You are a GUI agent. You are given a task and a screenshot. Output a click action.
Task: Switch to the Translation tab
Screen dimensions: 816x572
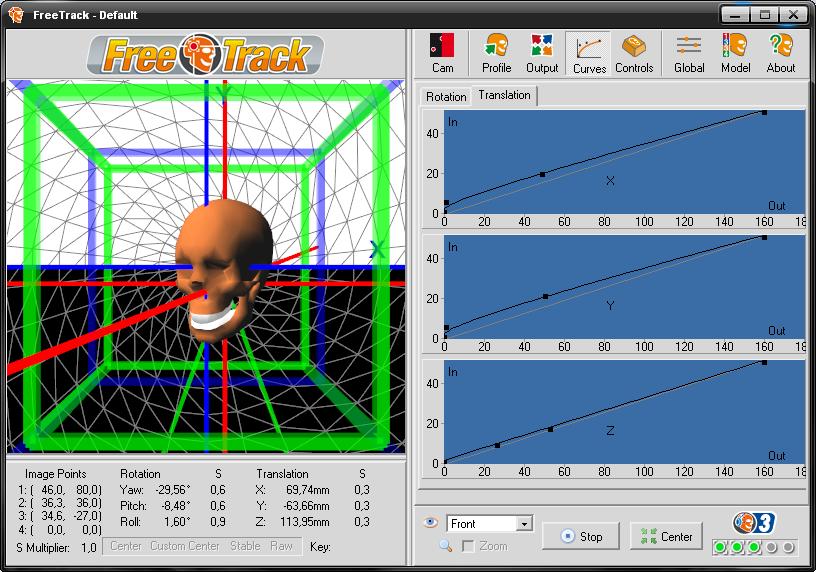504,95
